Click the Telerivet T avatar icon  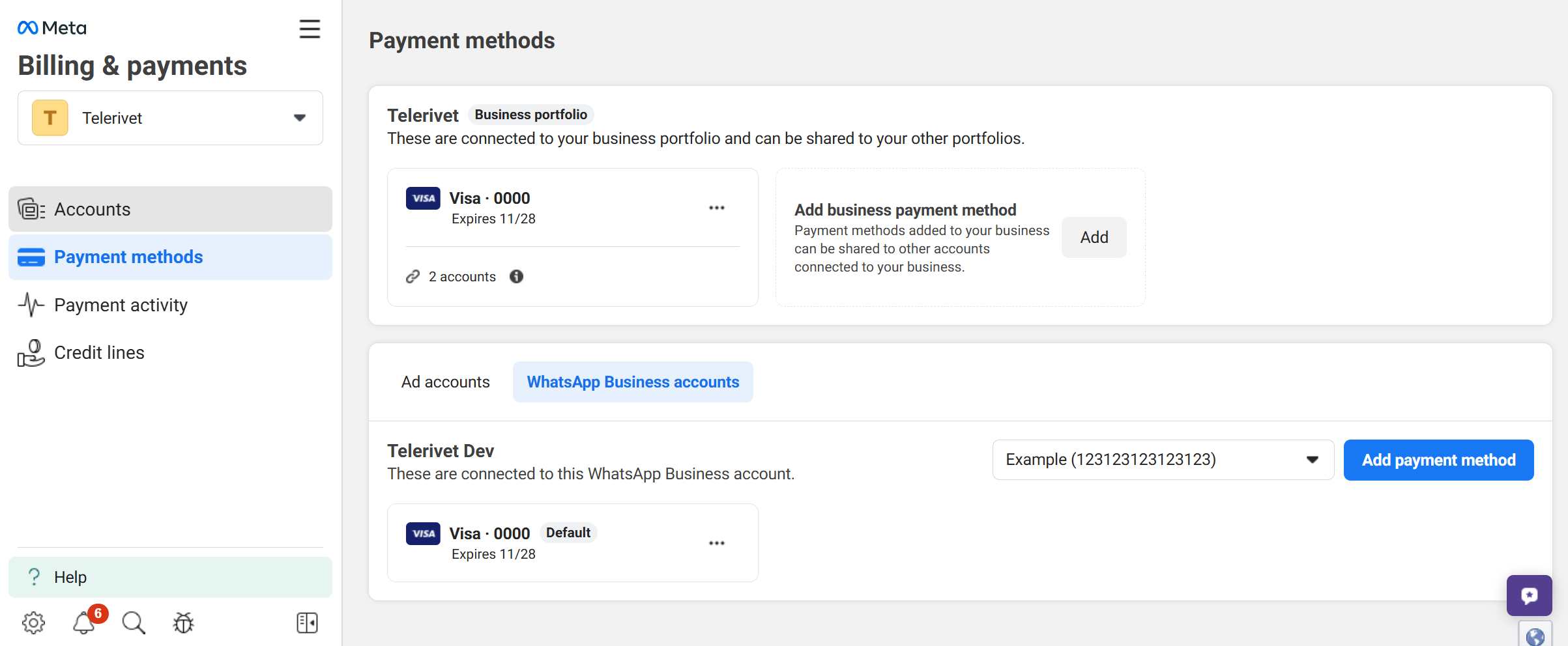coord(50,118)
